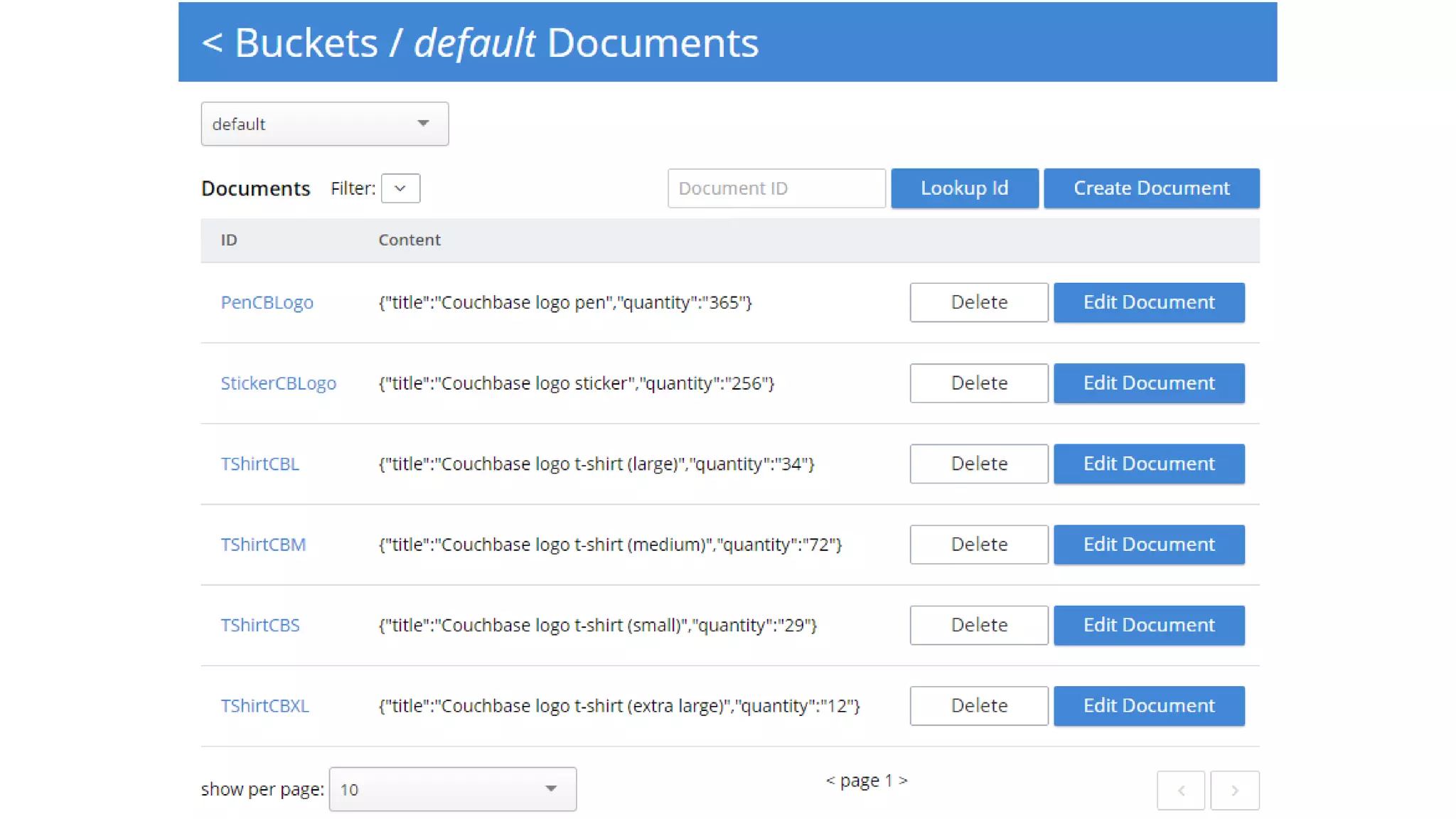Edit the StickerCBLogo document

[1148, 383]
